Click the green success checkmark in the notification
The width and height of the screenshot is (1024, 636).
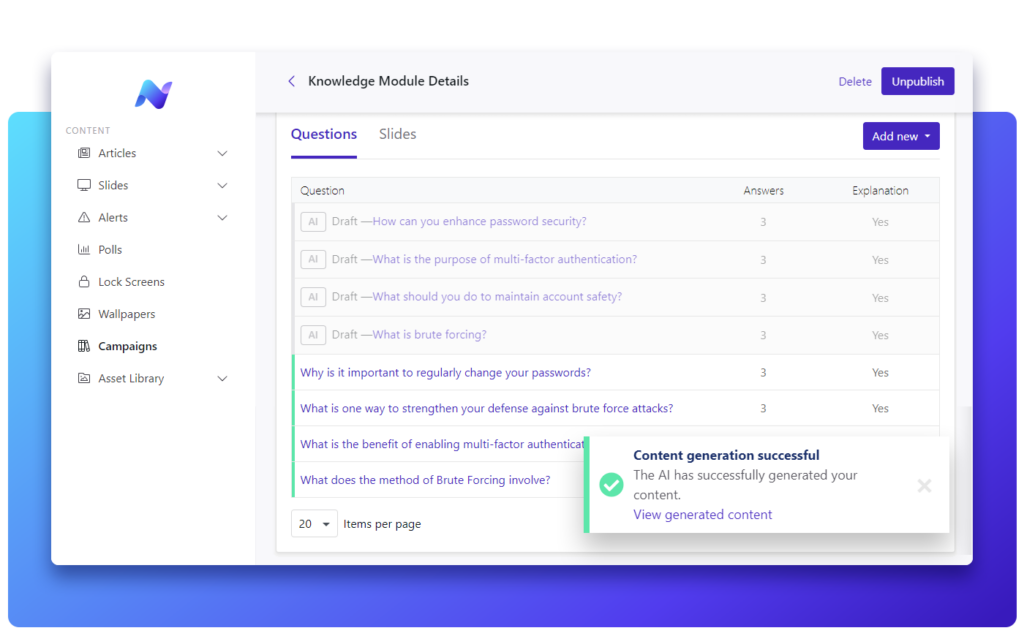click(x=611, y=485)
